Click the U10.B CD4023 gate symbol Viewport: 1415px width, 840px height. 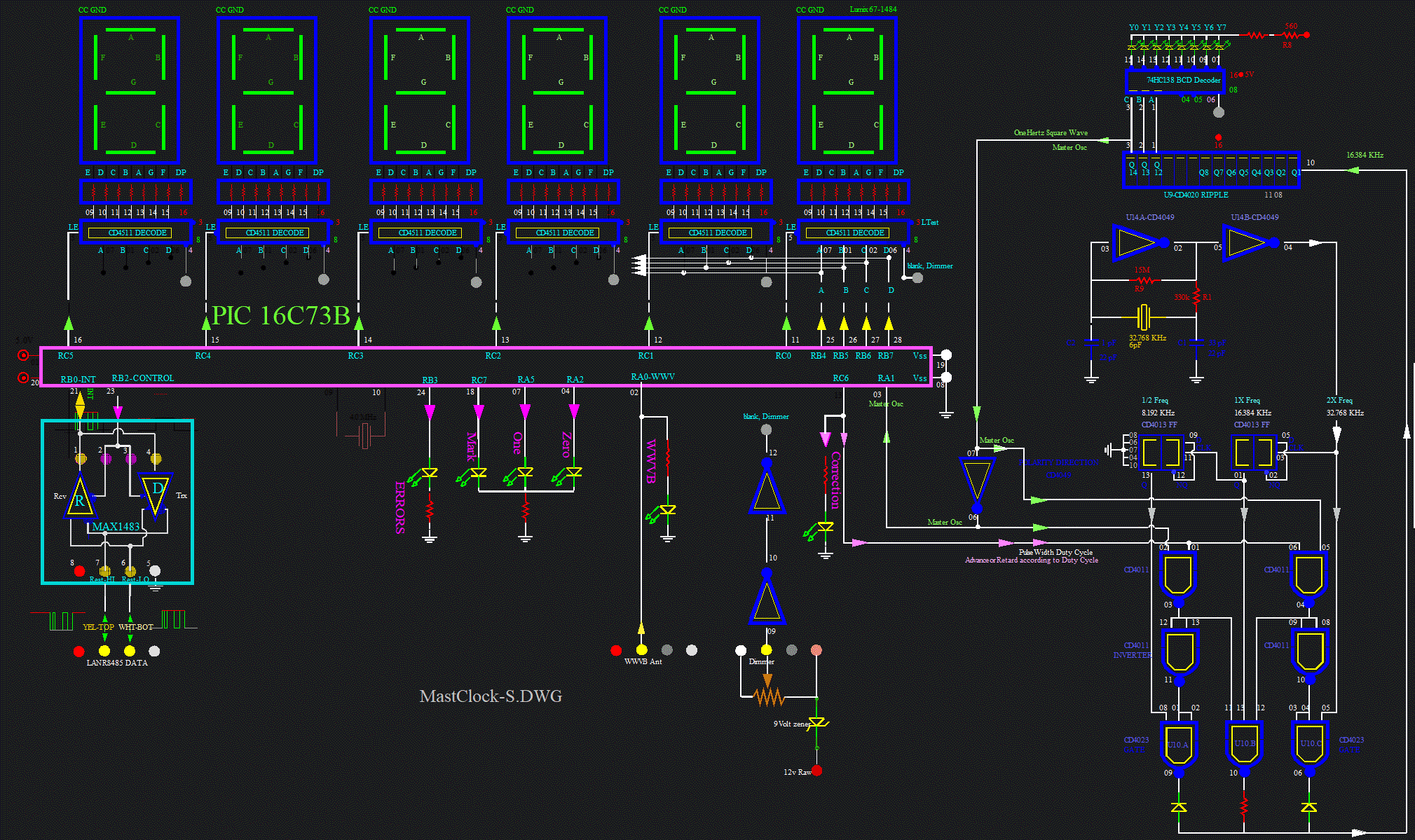pyautogui.click(x=1245, y=744)
